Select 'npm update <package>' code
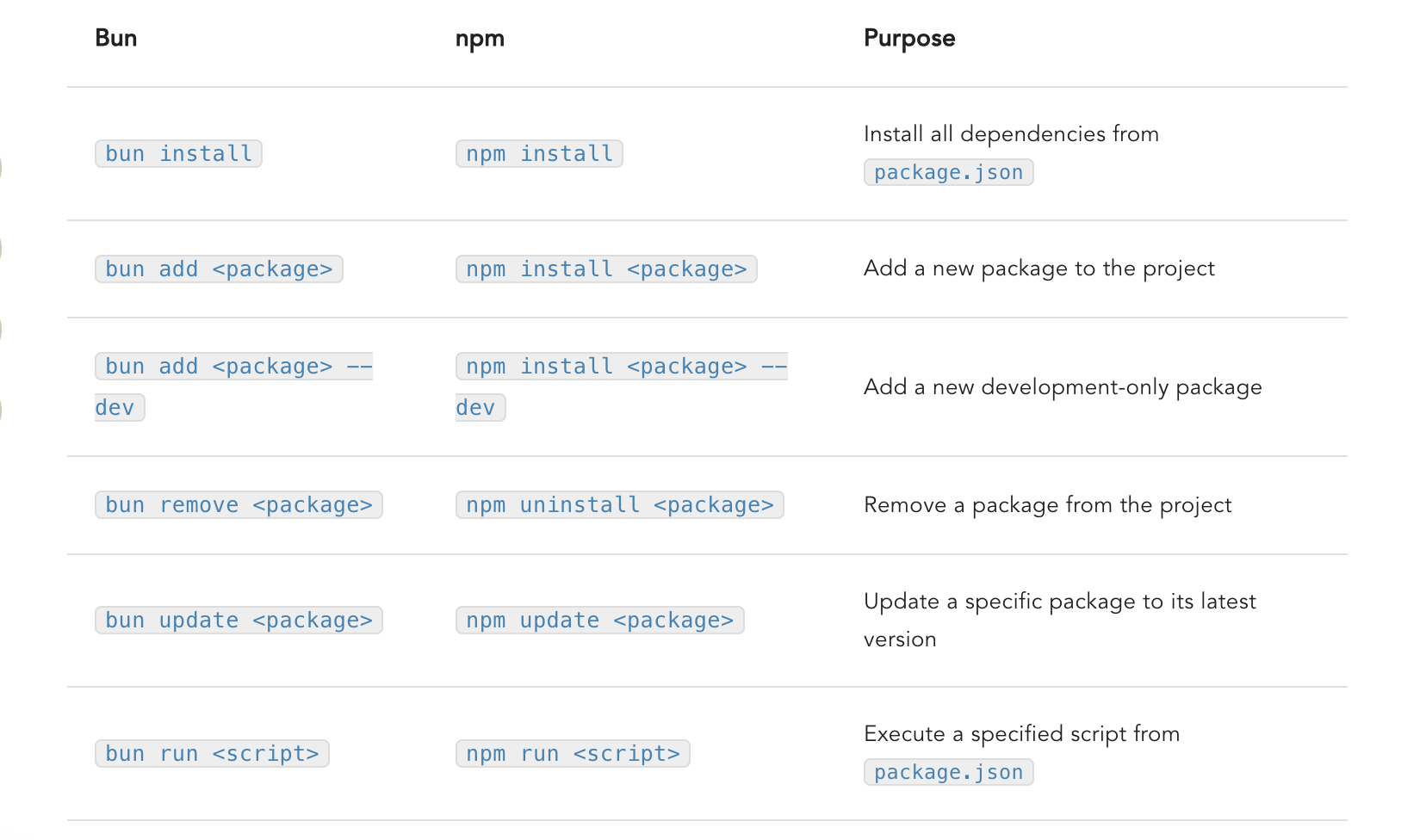Viewport: 1426px width, 840px height. [x=600, y=621]
